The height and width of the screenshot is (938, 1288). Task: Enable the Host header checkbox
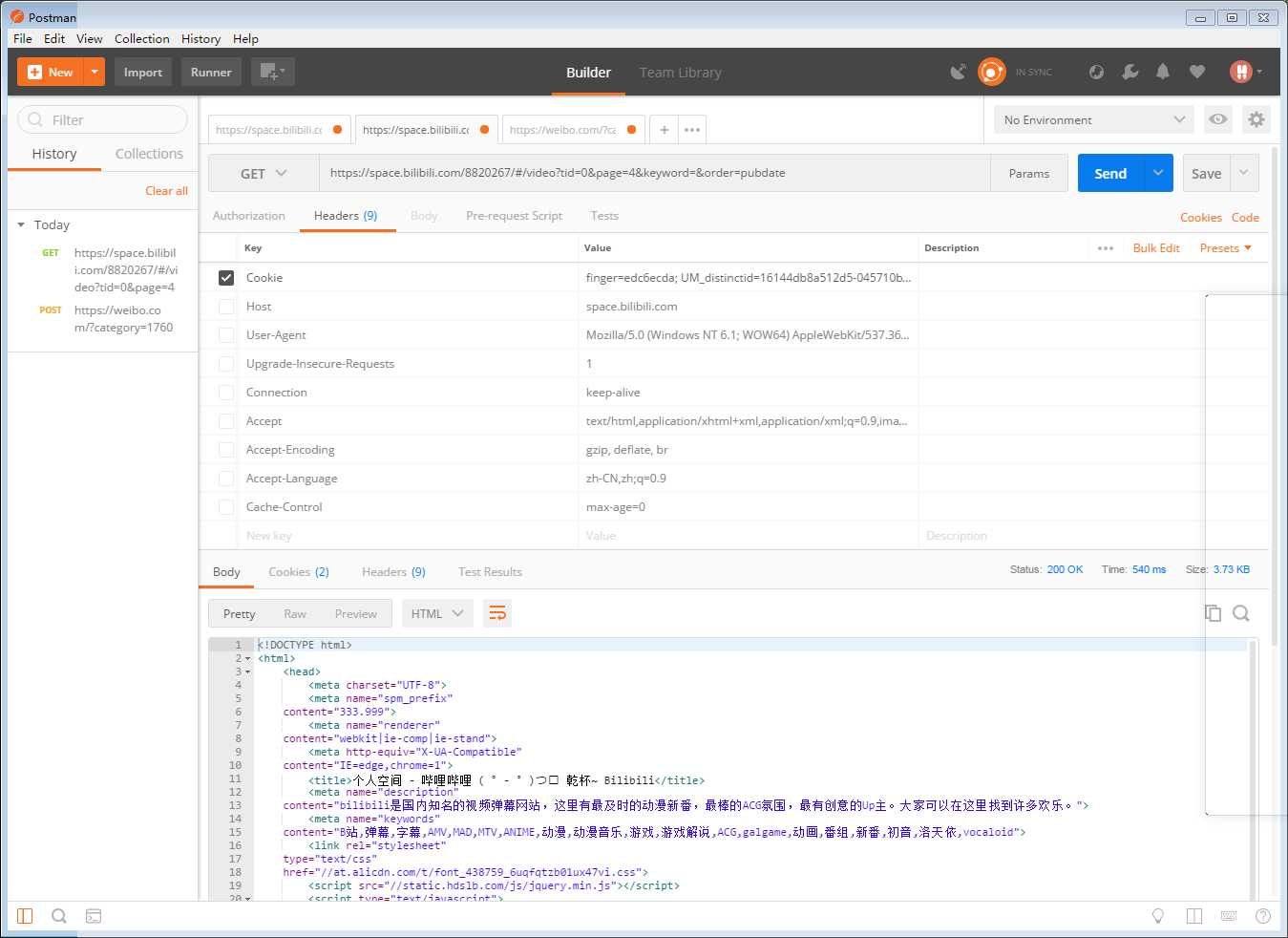[226, 307]
